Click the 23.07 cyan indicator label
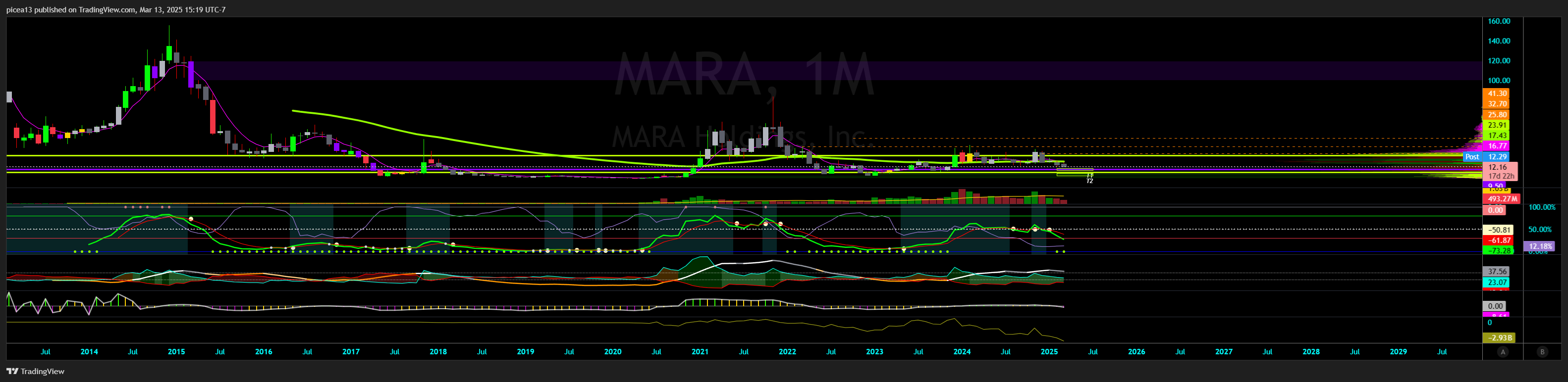The width and height of the screenshot is (1568, 382). pyautogui.click(x=1497, y=282)
